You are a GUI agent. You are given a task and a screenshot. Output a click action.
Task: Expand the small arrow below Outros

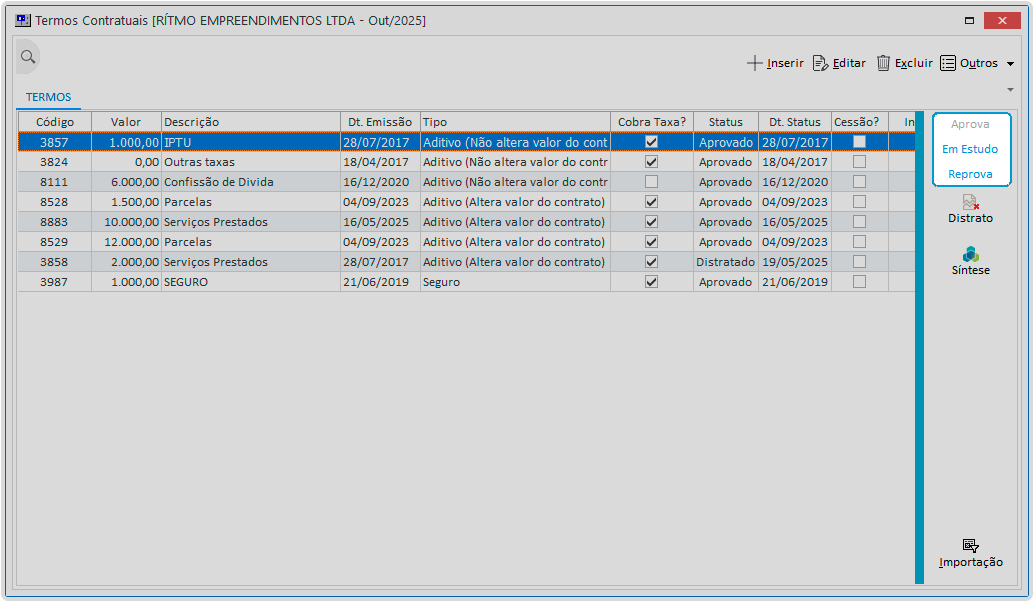tap(1010, 90)
